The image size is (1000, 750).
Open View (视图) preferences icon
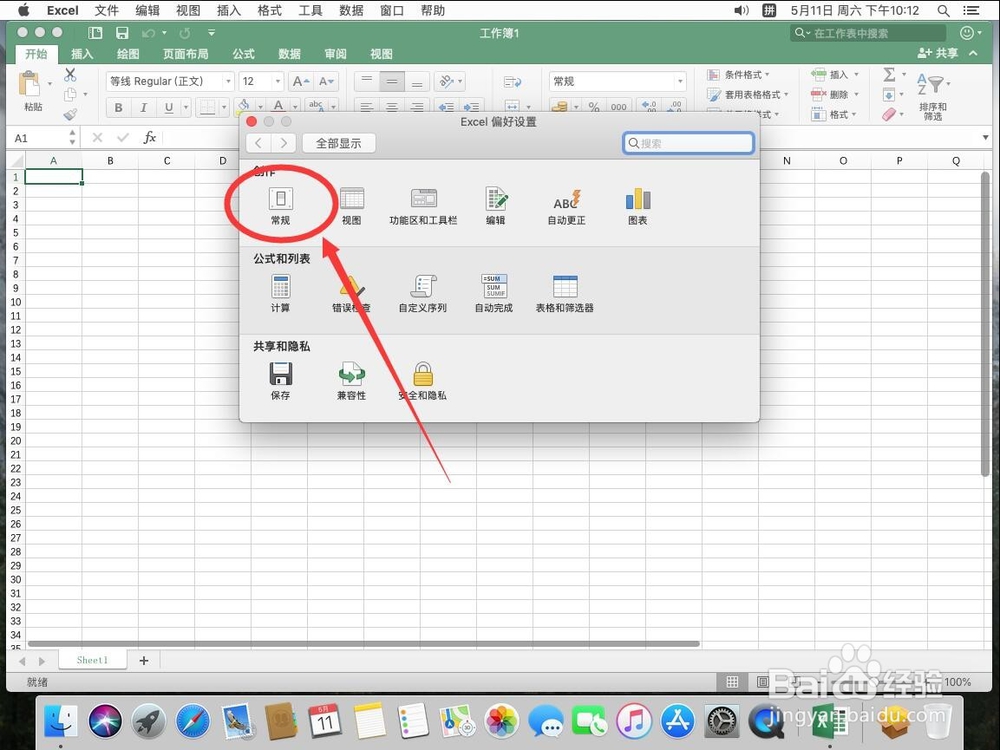(x=351, y=206)
